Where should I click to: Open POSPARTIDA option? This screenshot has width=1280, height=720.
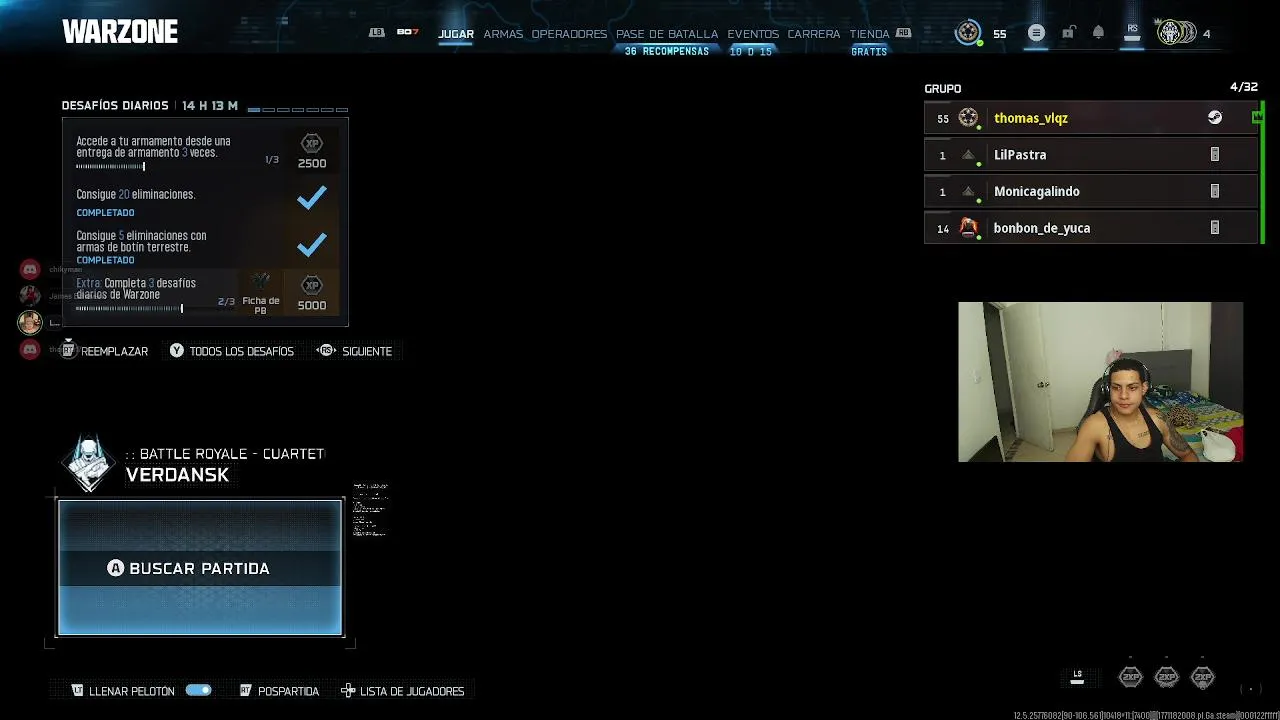point(279,691)
